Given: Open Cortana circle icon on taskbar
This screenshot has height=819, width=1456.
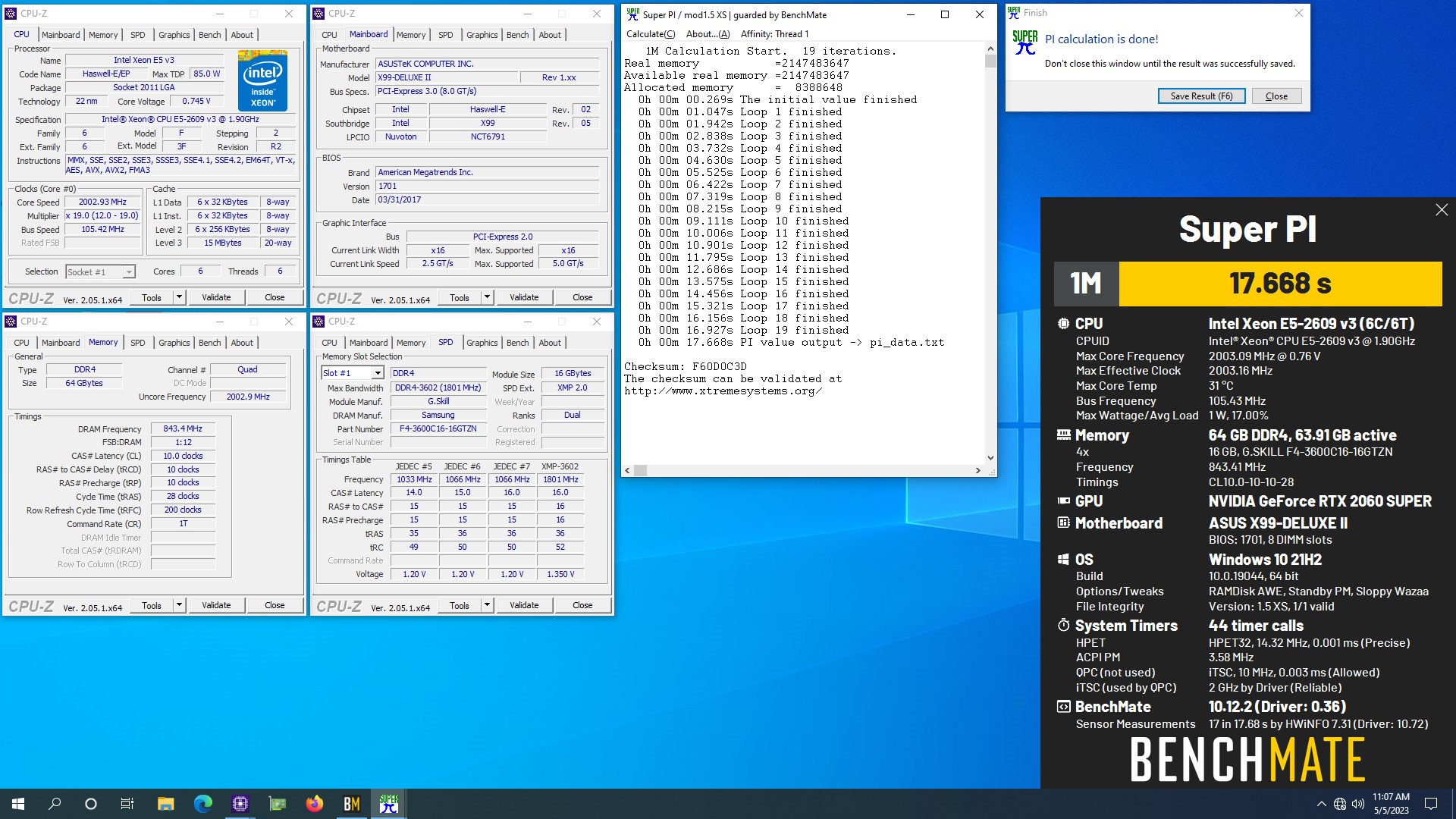Looking at the screenshot, I should point(91,804).
